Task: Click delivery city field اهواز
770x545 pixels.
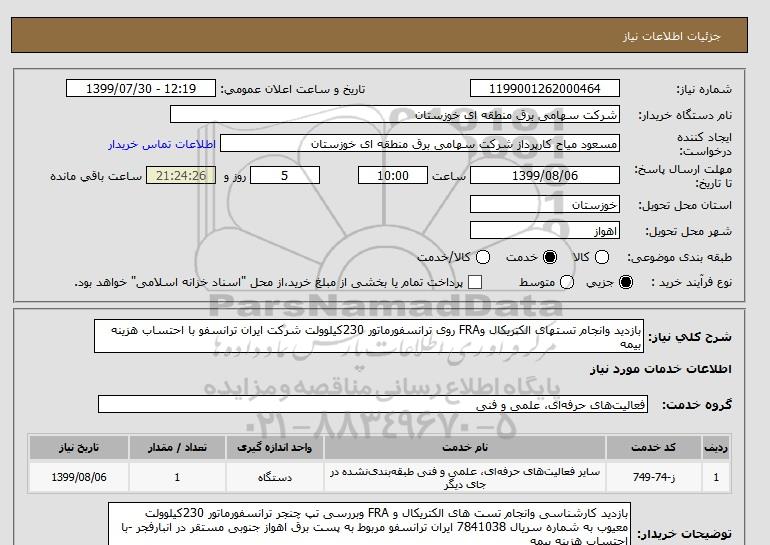Action: [545, 230]
